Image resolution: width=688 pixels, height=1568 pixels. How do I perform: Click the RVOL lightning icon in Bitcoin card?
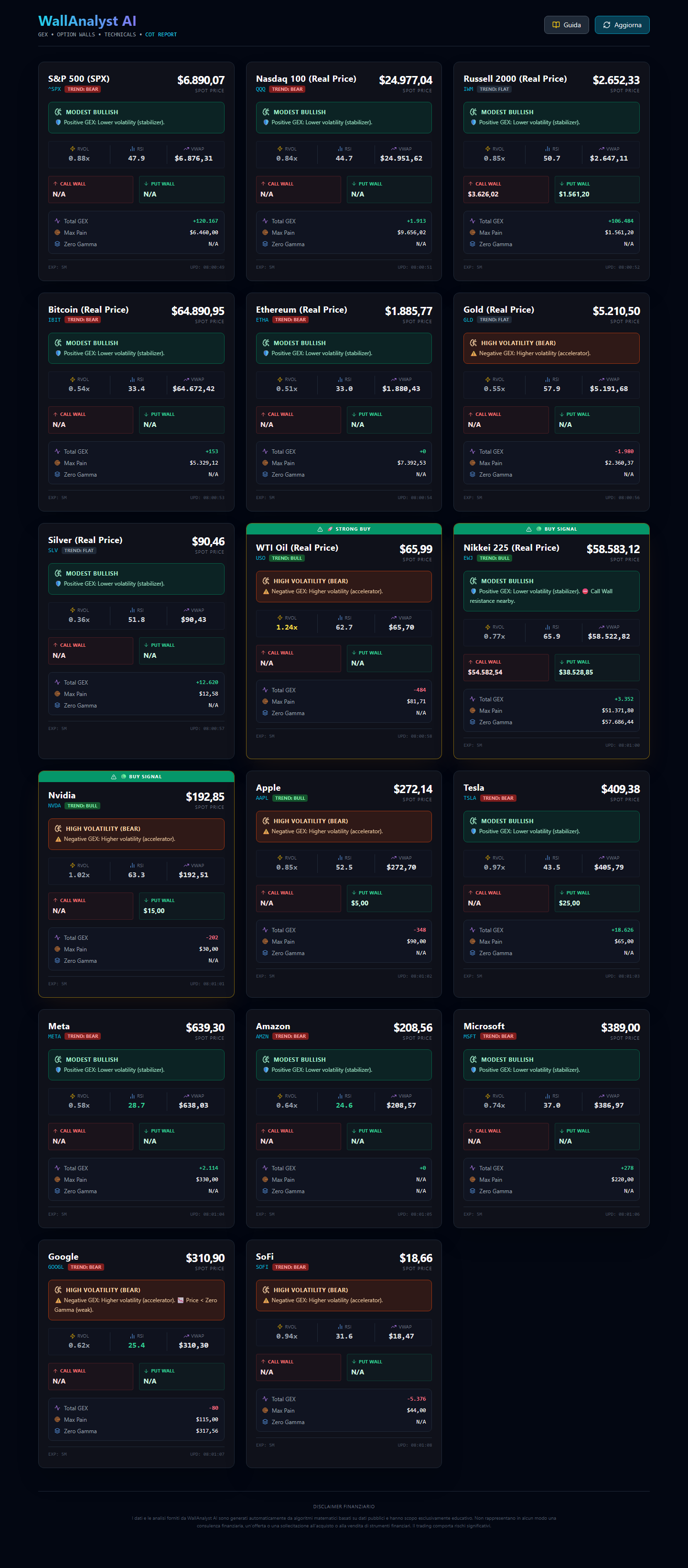tap(73, 379)
